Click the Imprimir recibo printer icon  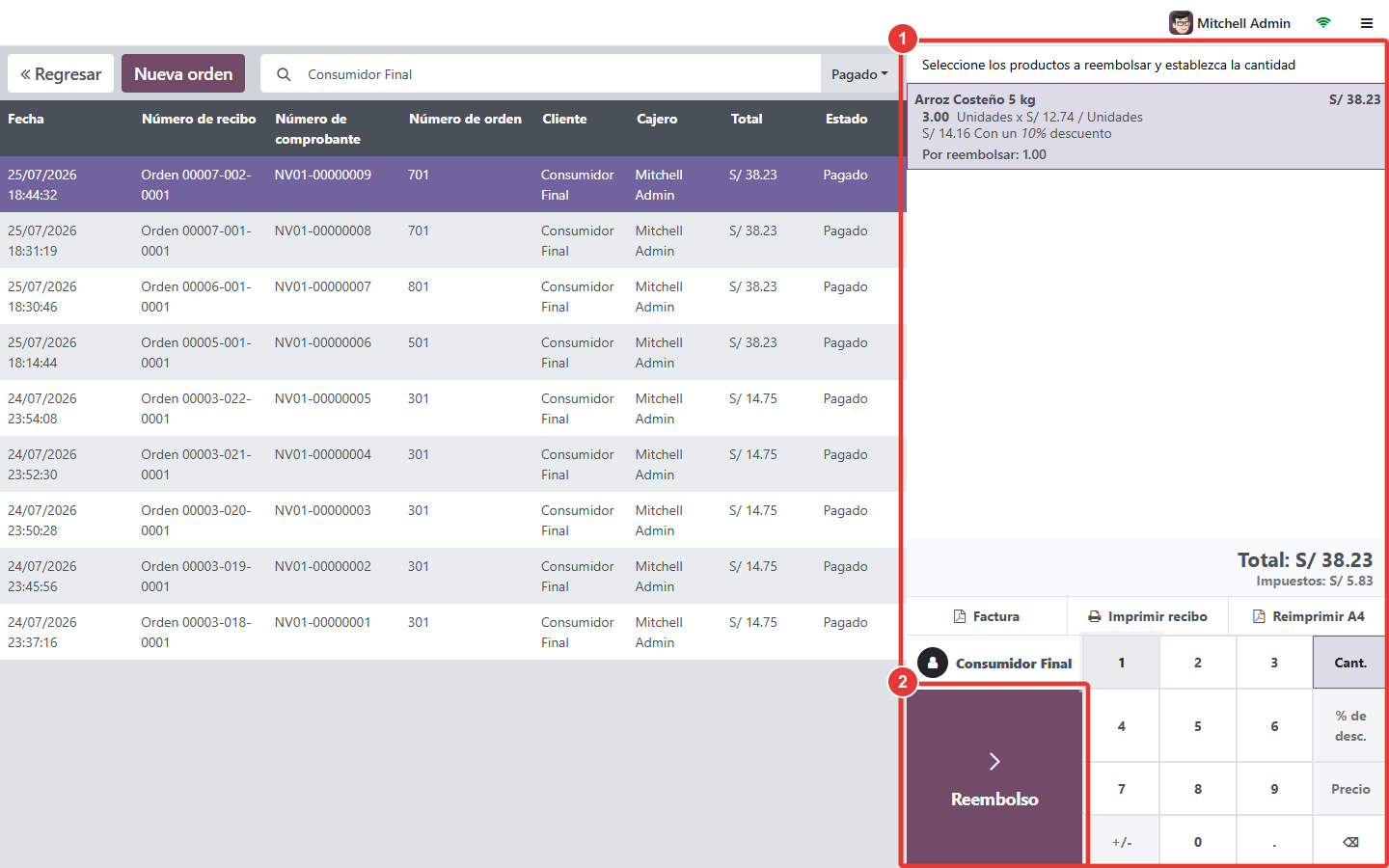point(1095,616)
